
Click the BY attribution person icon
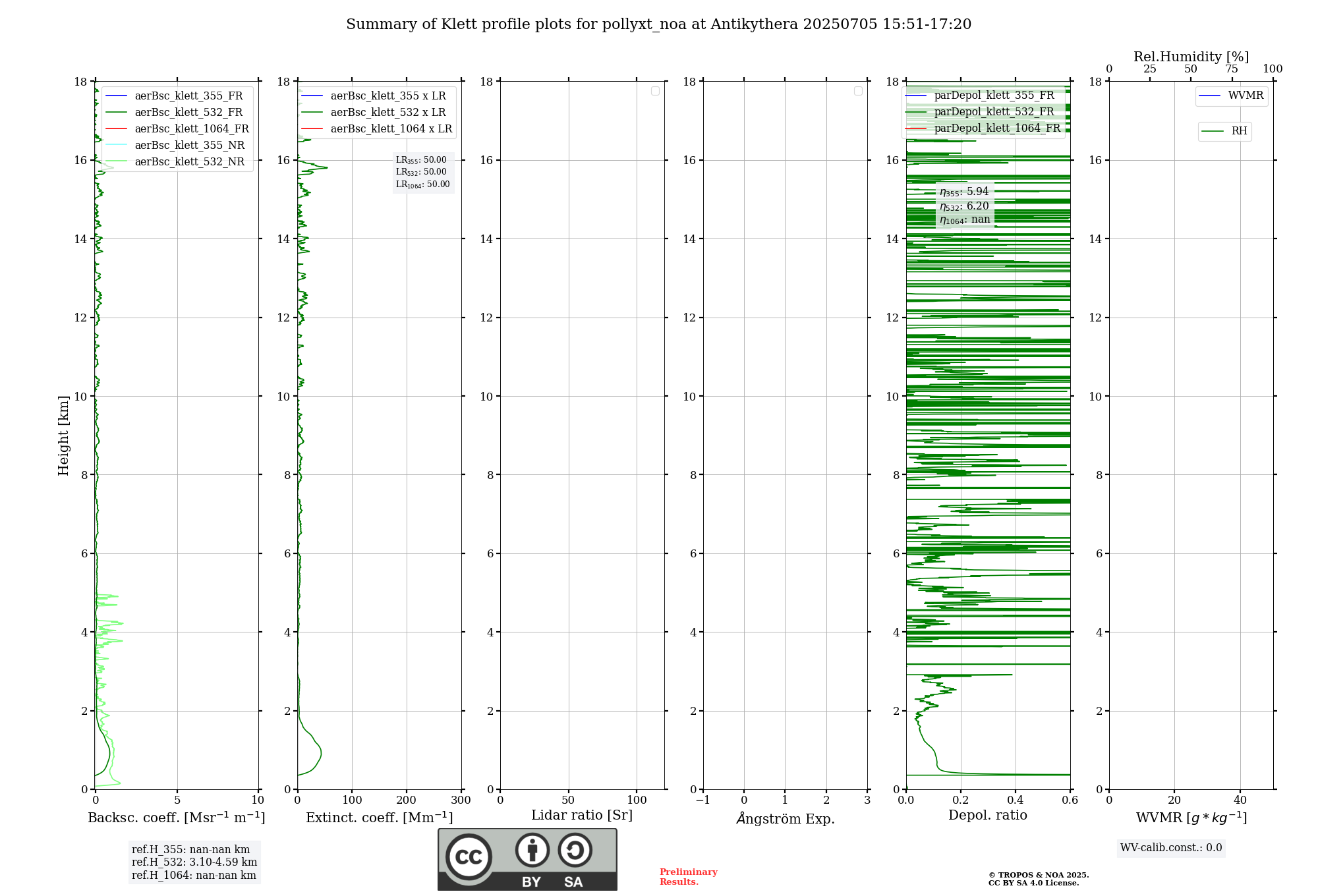coord(532,850)
